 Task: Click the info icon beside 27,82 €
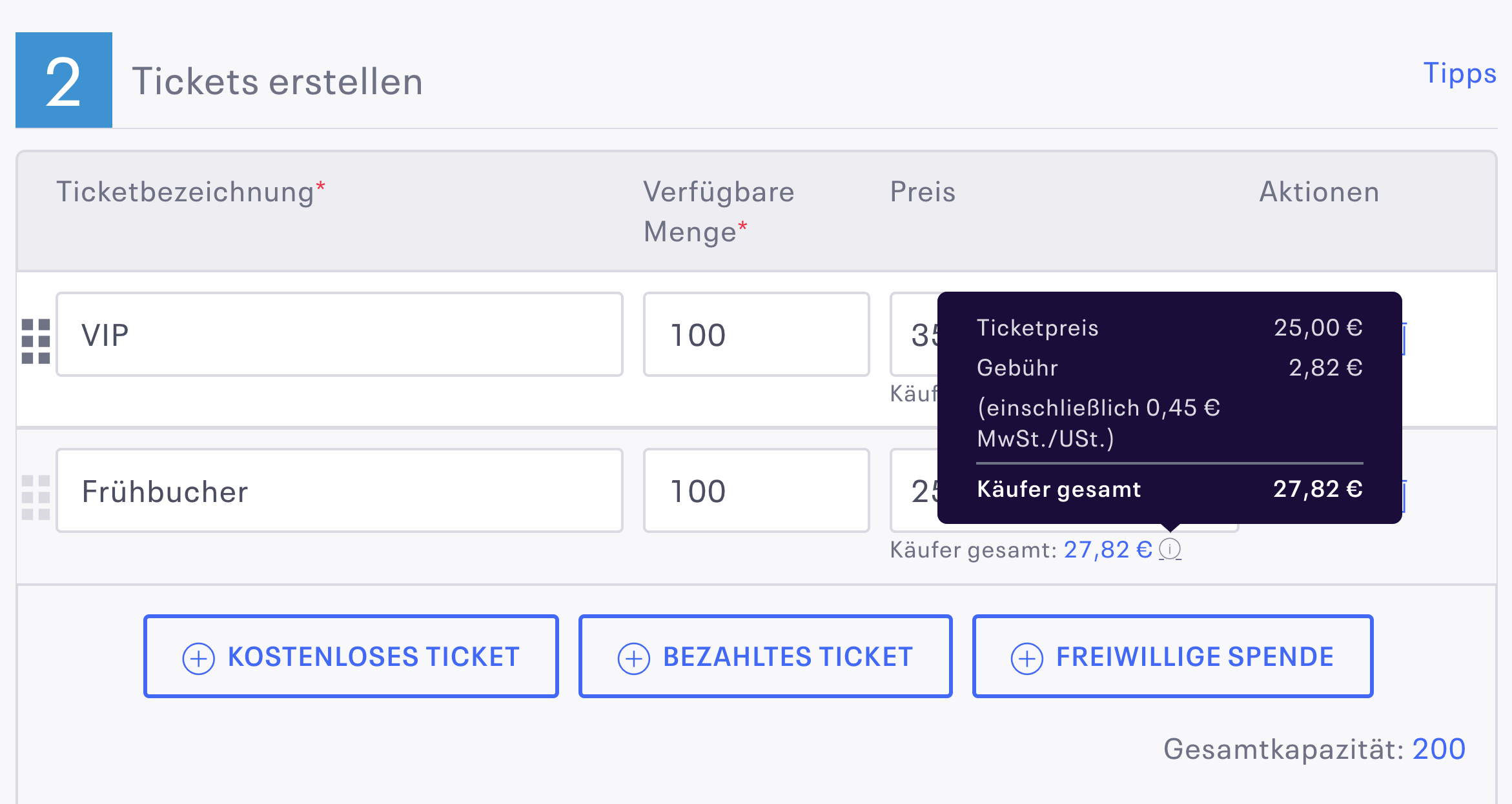pyautogui.click(x=1170, y=549)
